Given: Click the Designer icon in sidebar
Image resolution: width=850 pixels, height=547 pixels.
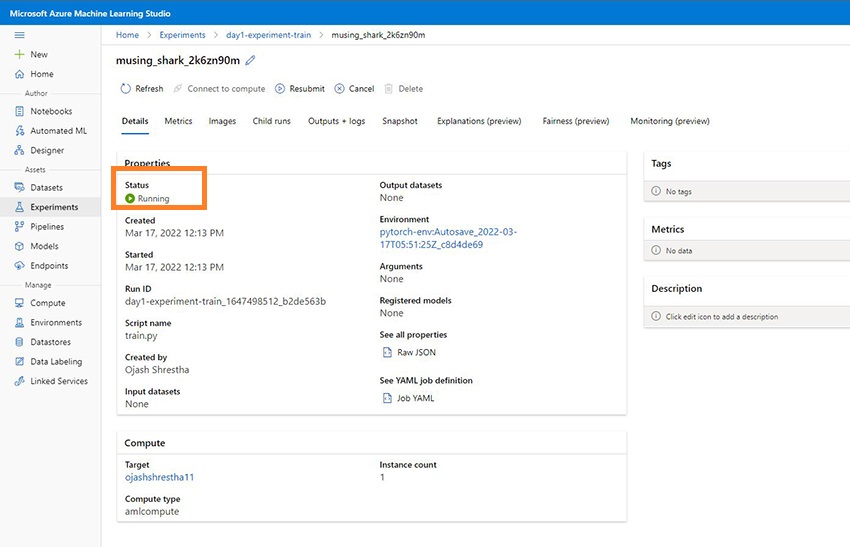Looking at the screenshot, I should 20,150.
